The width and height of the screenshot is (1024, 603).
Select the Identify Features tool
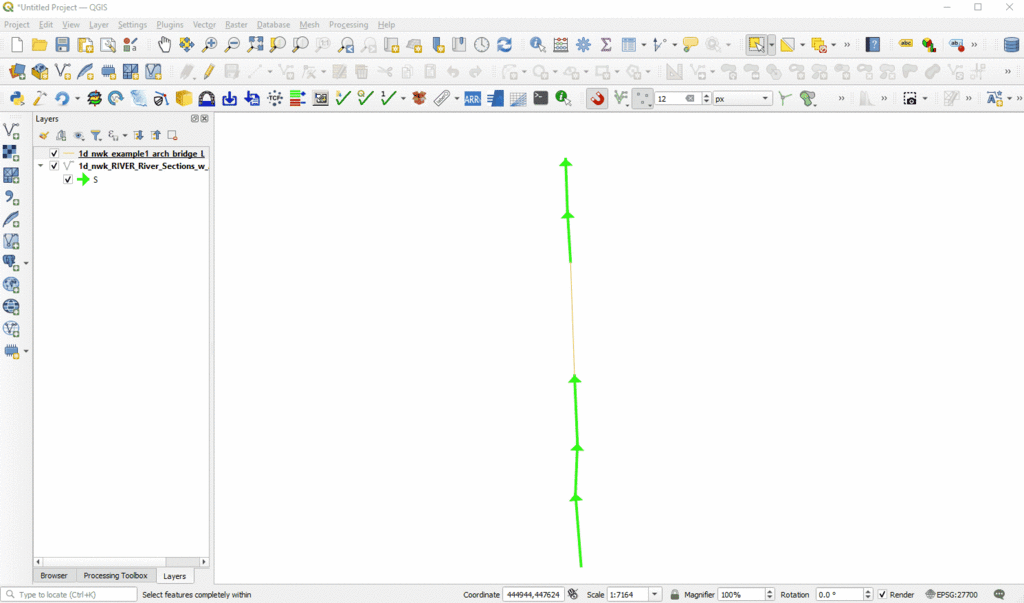click(x=538, y=45)
